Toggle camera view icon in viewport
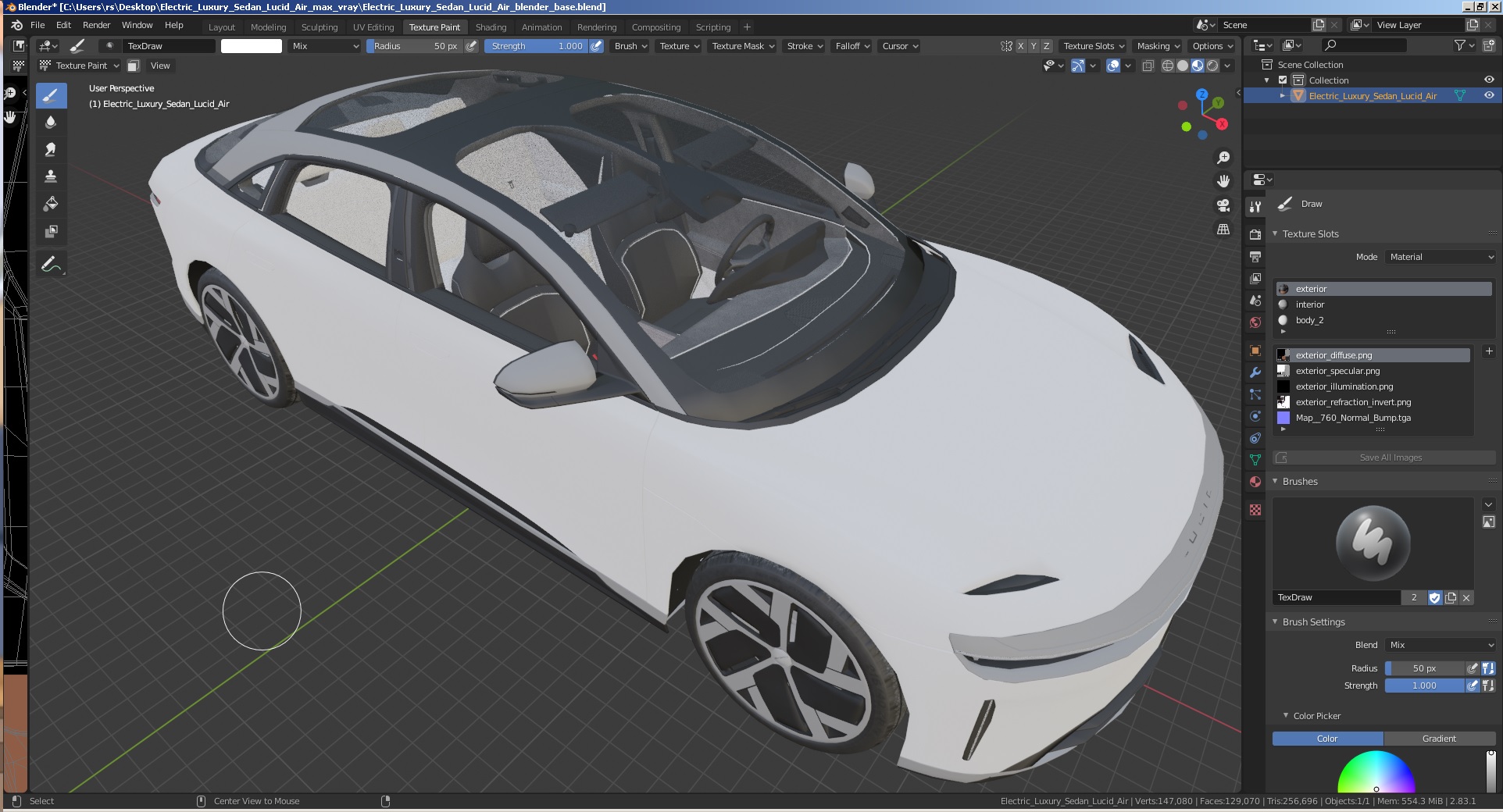 click(x=1223, y=205)
